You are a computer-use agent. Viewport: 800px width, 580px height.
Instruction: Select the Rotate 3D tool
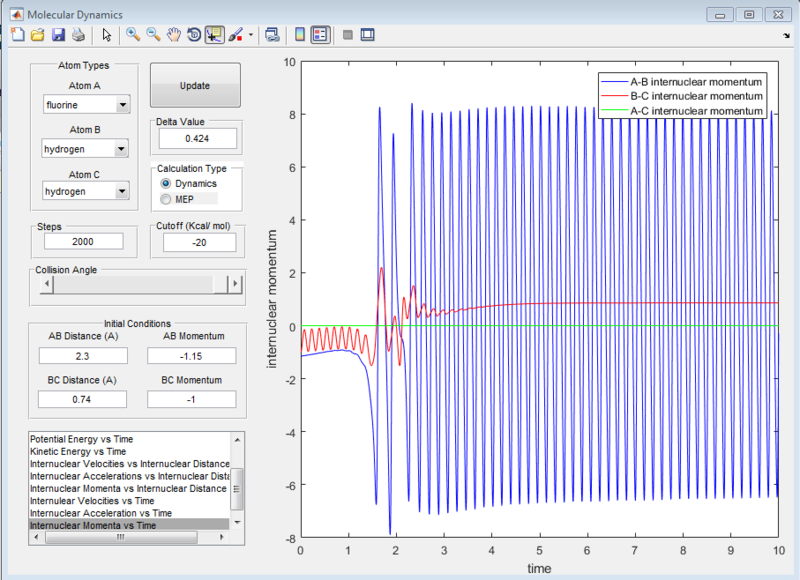[x=193, y=35]
